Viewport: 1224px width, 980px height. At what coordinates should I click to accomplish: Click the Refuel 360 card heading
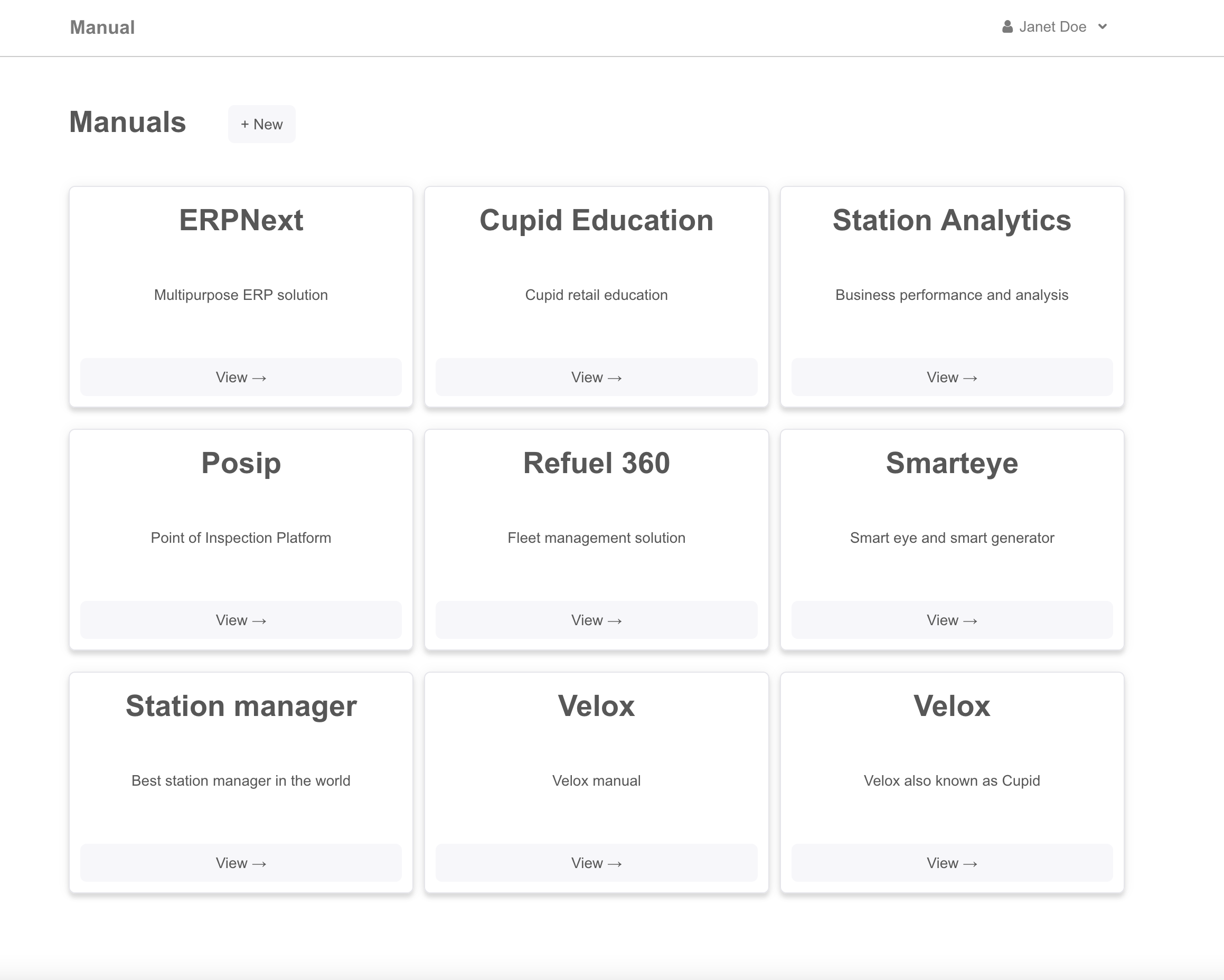point(596,463)
